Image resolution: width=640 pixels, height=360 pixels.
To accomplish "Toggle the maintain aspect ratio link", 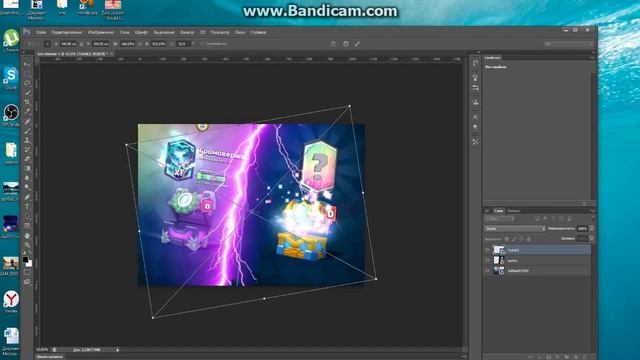I will 140,44.
